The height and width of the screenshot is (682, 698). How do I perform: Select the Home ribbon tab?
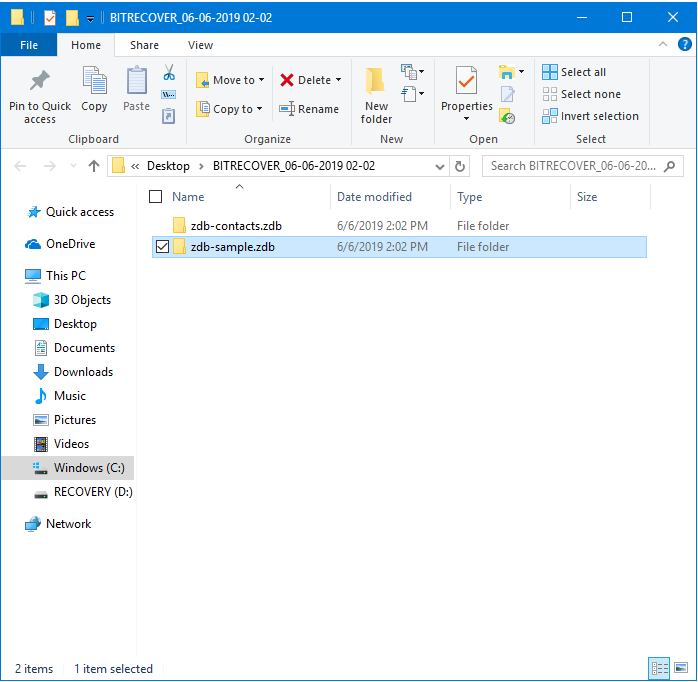[86, 45]
